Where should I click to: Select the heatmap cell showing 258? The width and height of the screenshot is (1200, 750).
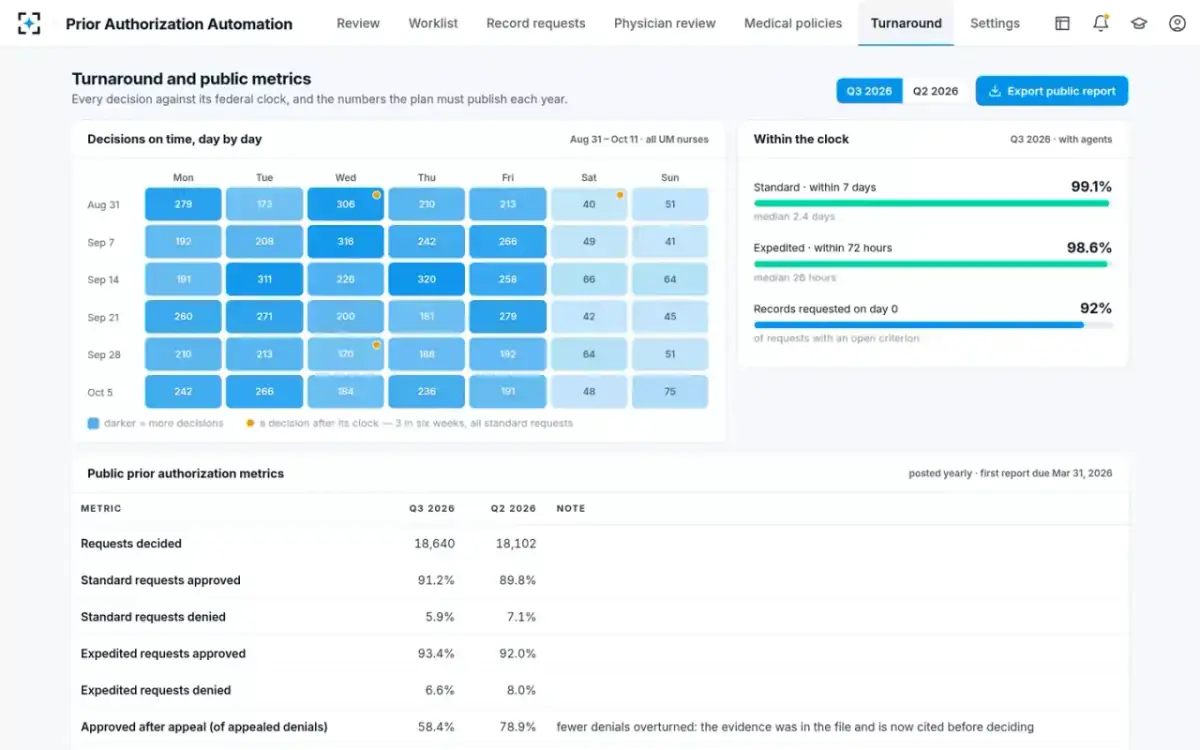508,279
